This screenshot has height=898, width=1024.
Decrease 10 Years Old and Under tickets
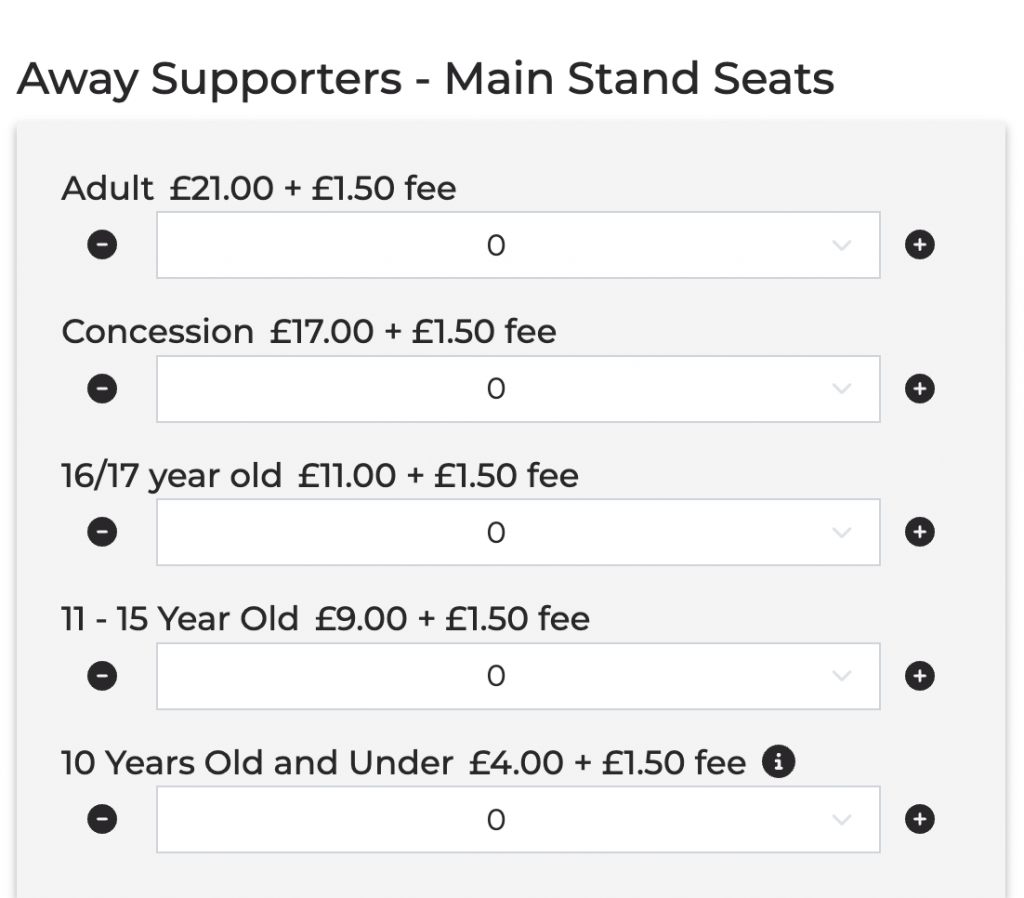[x=102, y=820]
